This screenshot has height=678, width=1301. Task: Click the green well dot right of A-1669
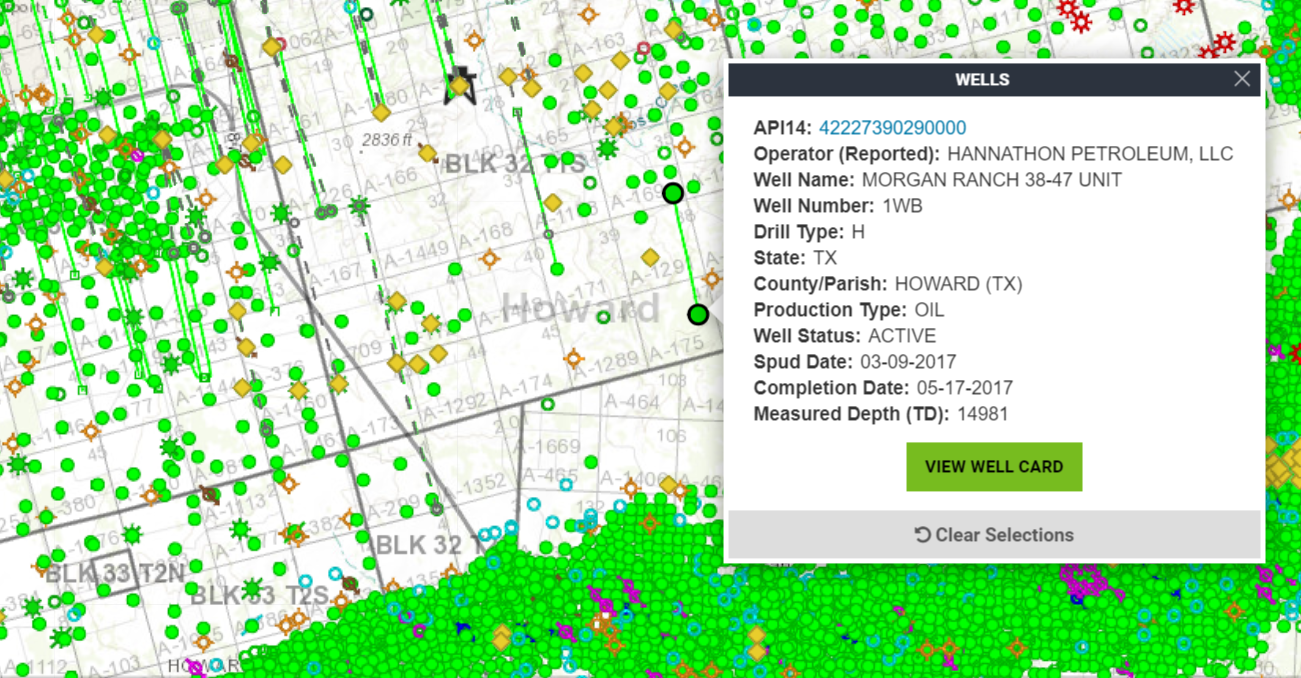click(591, 462)
